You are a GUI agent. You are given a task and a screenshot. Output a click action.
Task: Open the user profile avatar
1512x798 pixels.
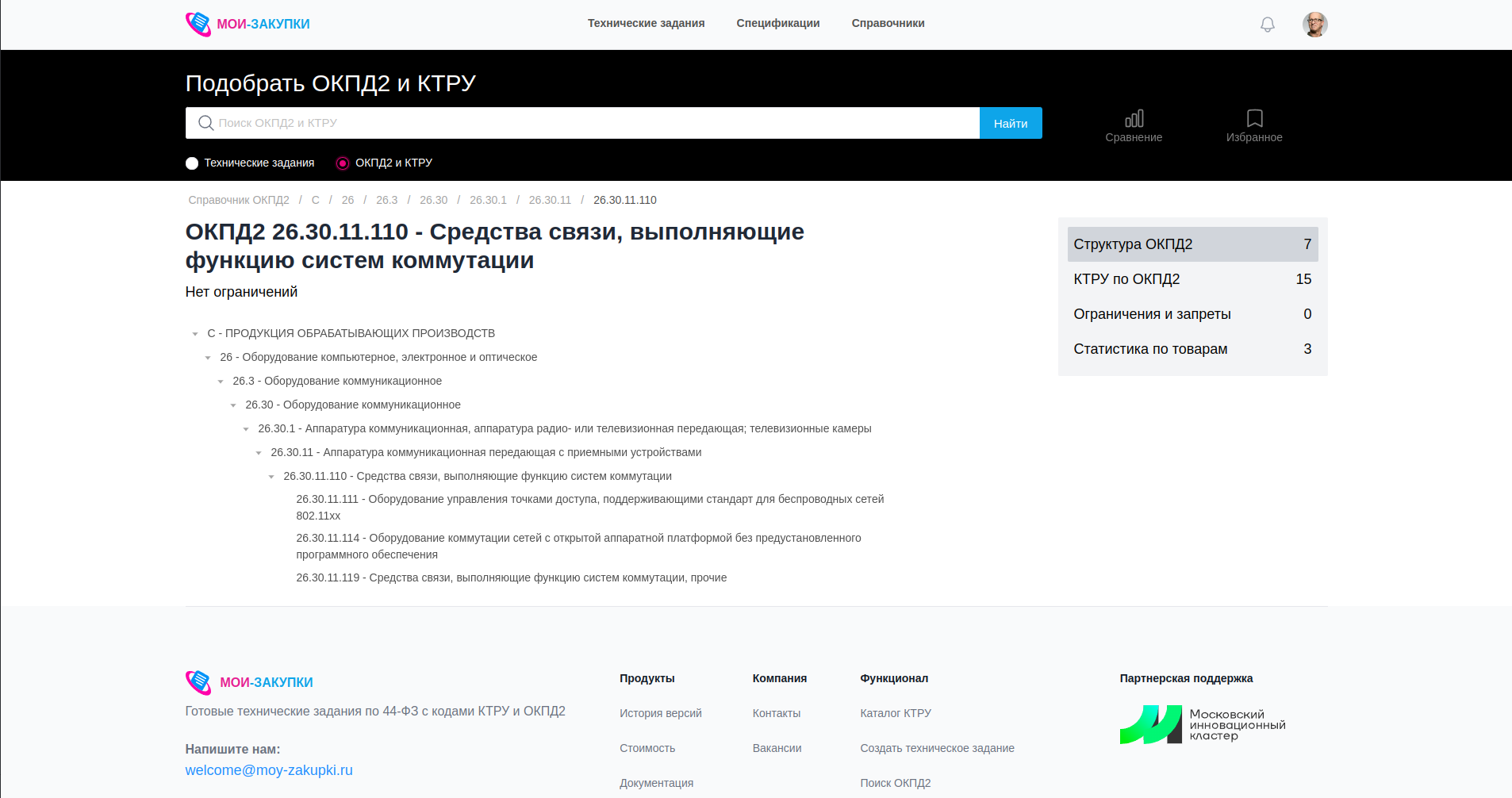coord(1314,25)
